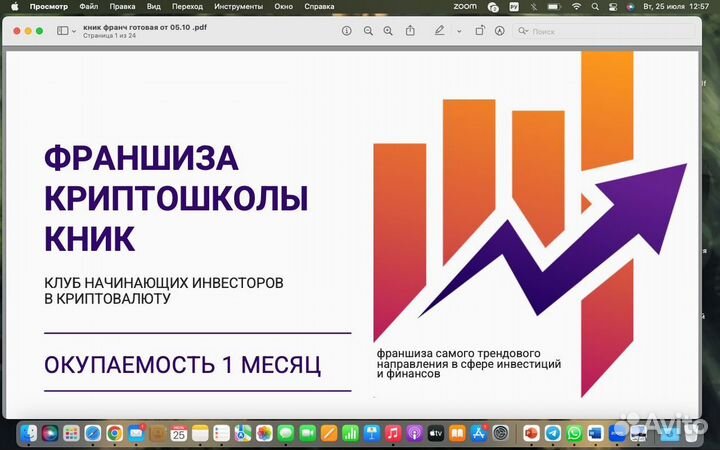Viewport: 720px width, 450px height.
Task: Open App Store in the Dock
Action: click(x=479, y=433)
